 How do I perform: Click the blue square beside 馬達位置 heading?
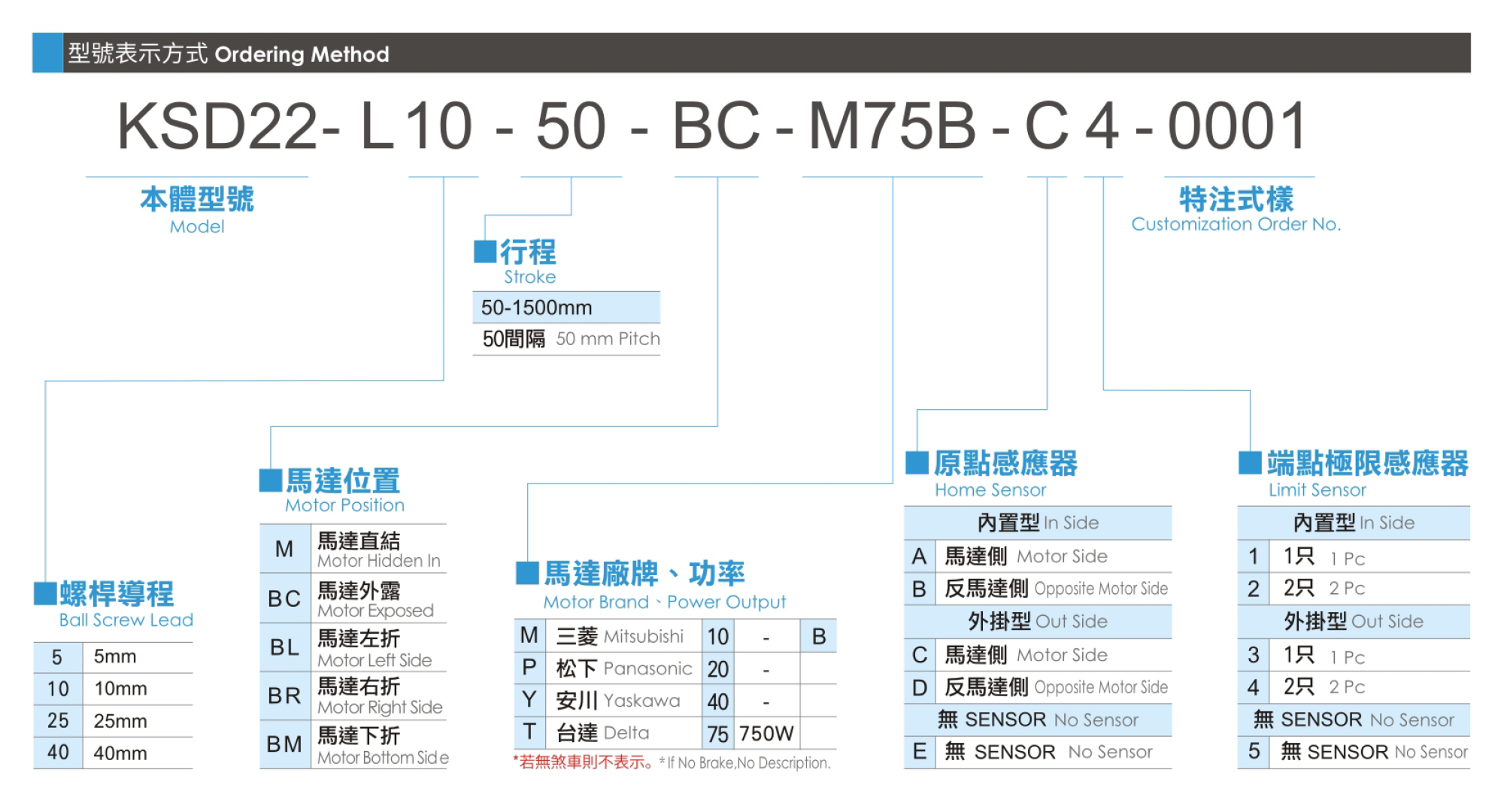[271, 480]
